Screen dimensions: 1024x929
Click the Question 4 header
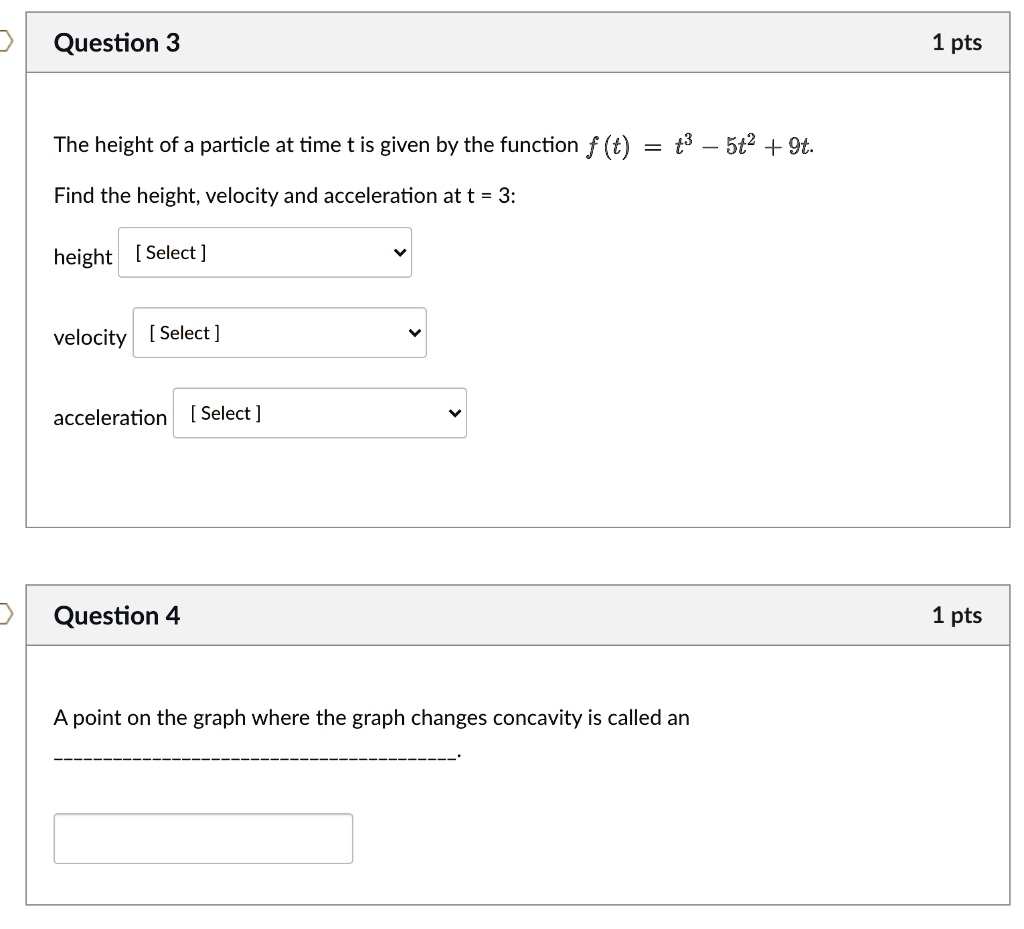(117, 615)
